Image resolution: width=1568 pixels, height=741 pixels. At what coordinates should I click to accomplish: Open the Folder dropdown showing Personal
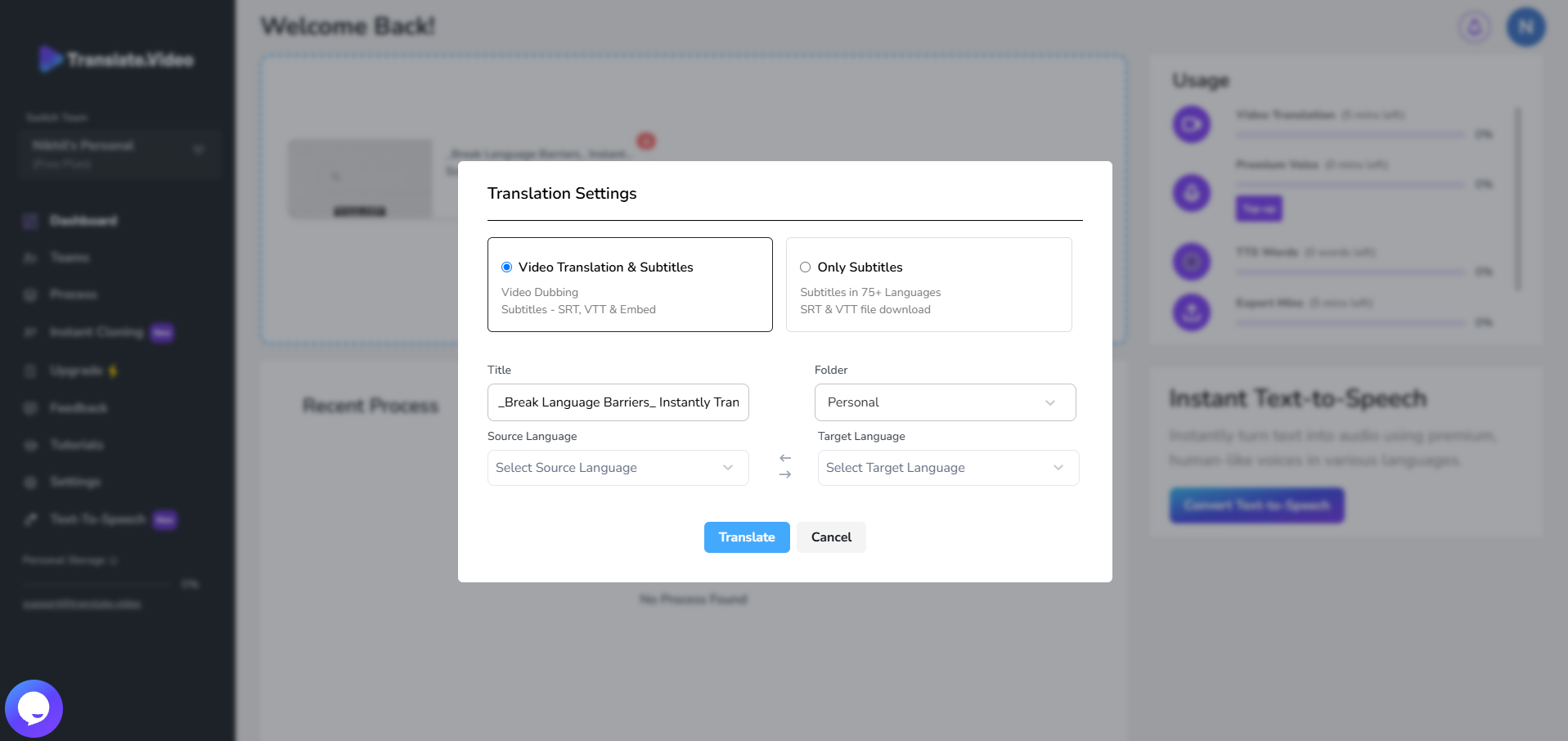tap(945, 402)
